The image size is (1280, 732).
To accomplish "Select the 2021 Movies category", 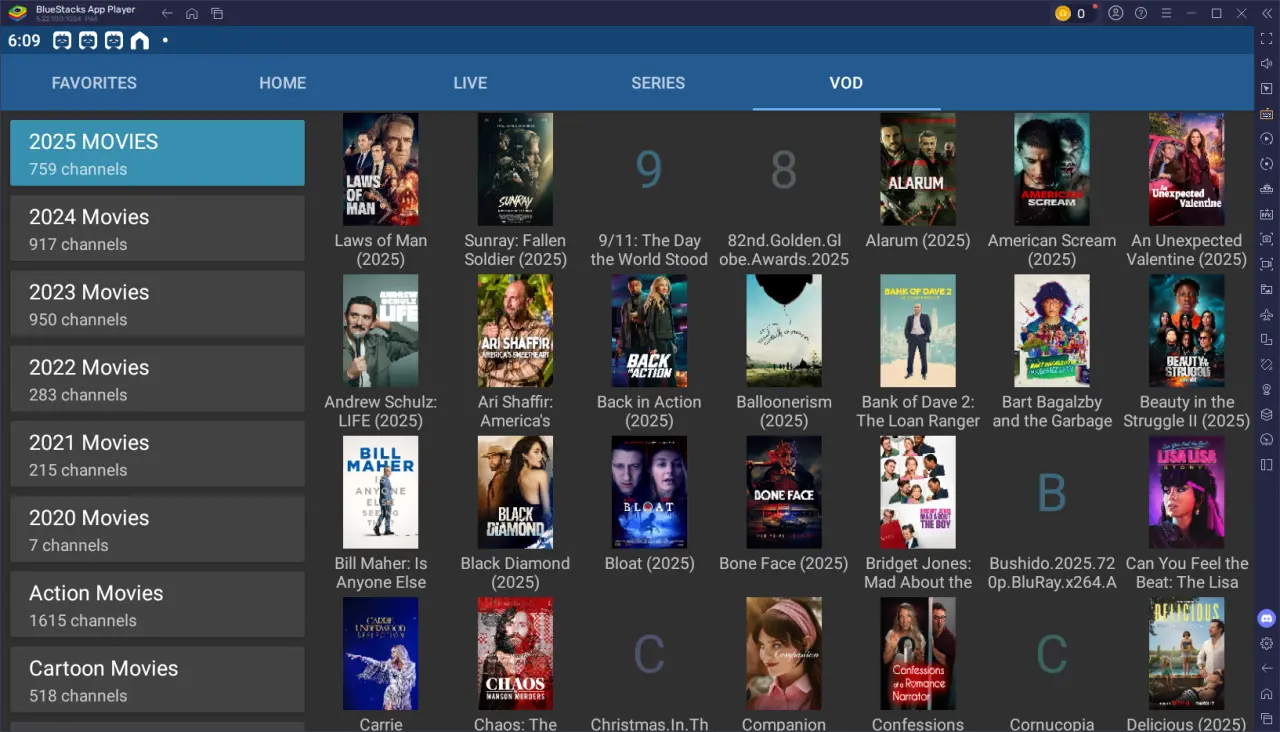I will 157,454.
